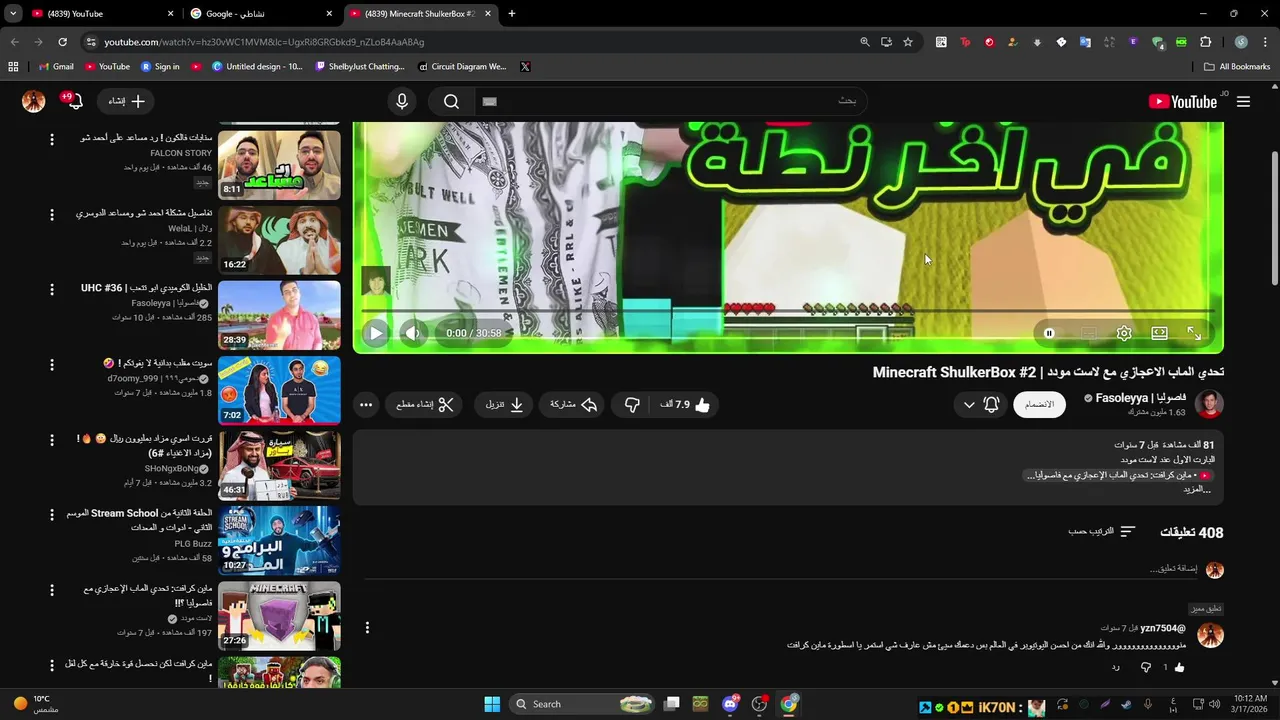Screen dimensions: 1280x720
Task: Open comment sort (الترتيب حسب) dropdown
Action: point(1102,532)
